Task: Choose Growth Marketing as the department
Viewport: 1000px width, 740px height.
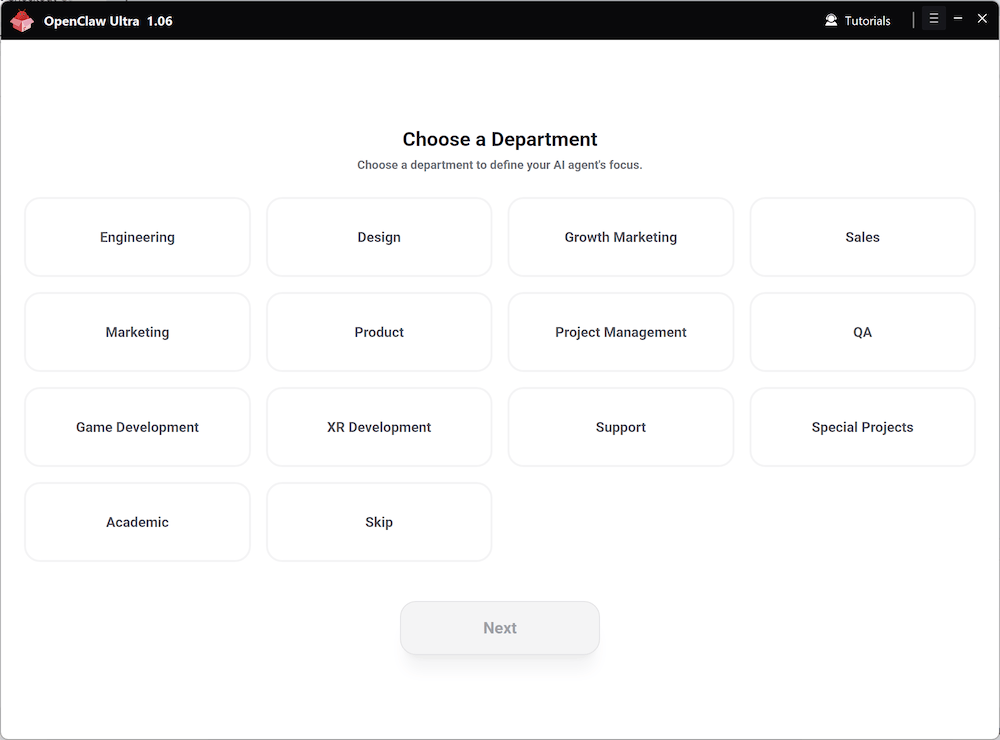Action: (x=621, y=237)
